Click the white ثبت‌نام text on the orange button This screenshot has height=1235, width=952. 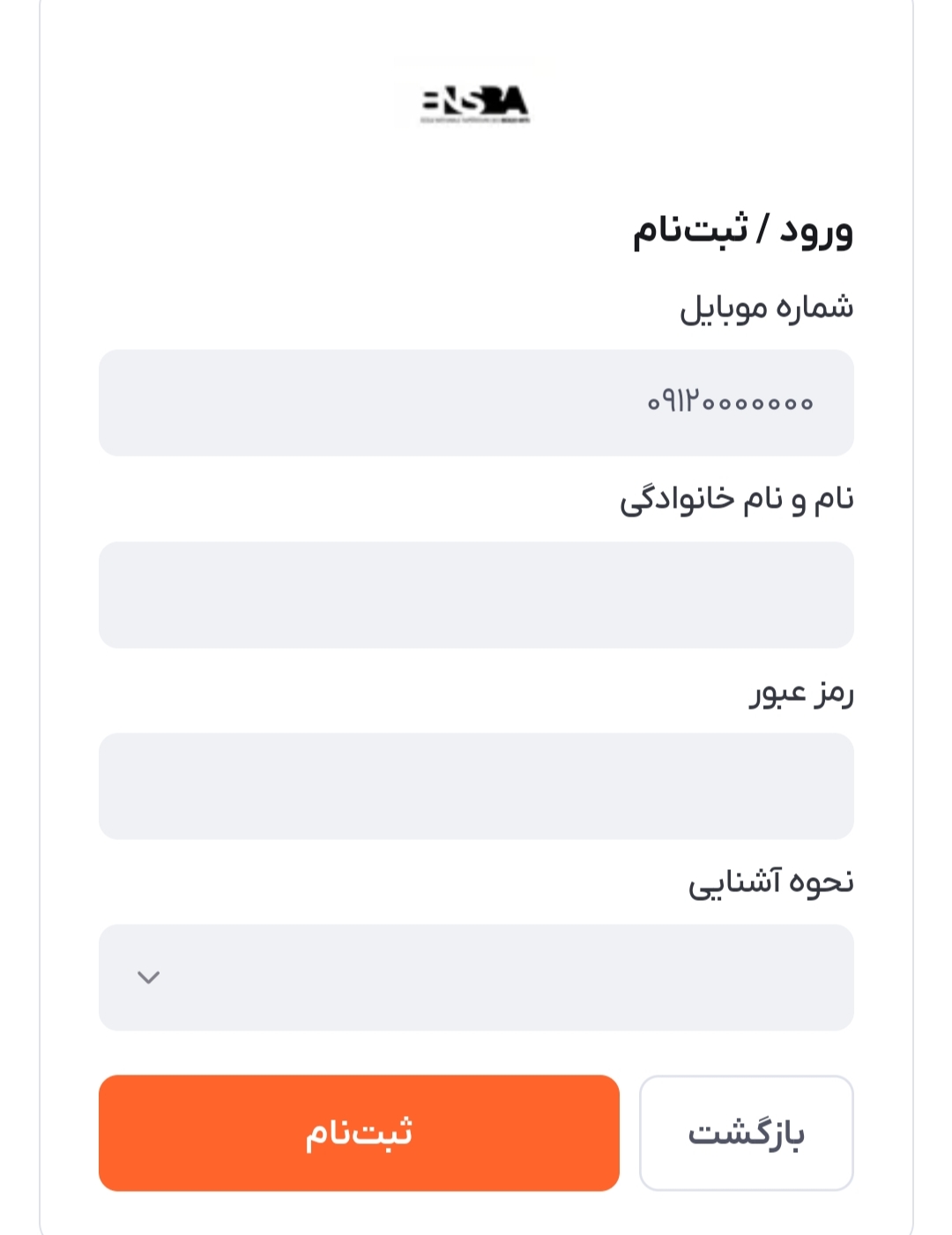pyautogui.click(x=359, y=1133)
